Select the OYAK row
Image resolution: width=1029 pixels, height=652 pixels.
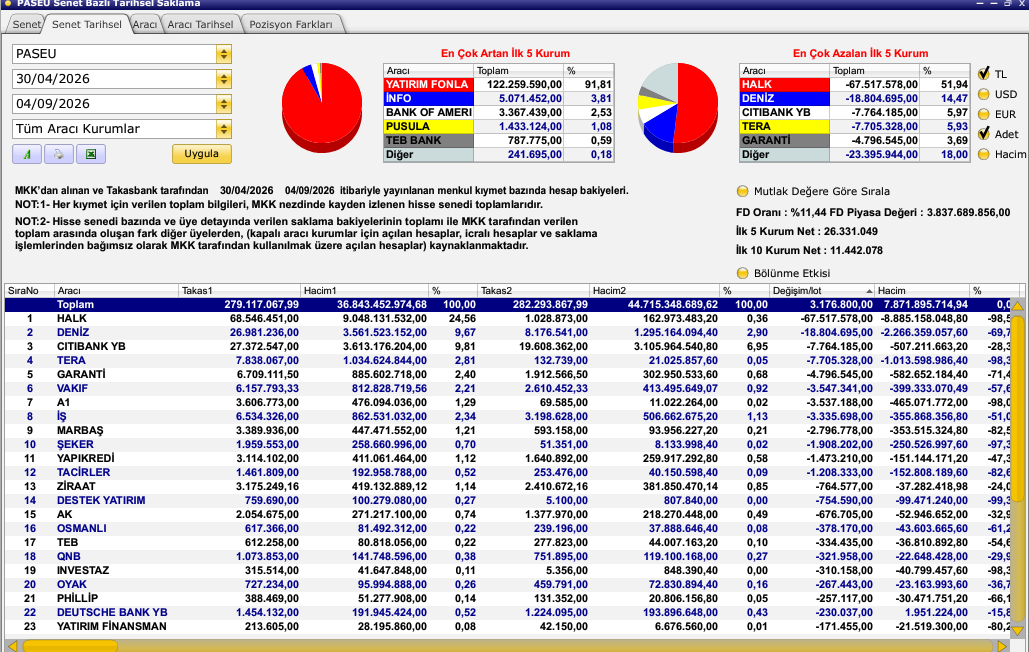tap(509, 584)
